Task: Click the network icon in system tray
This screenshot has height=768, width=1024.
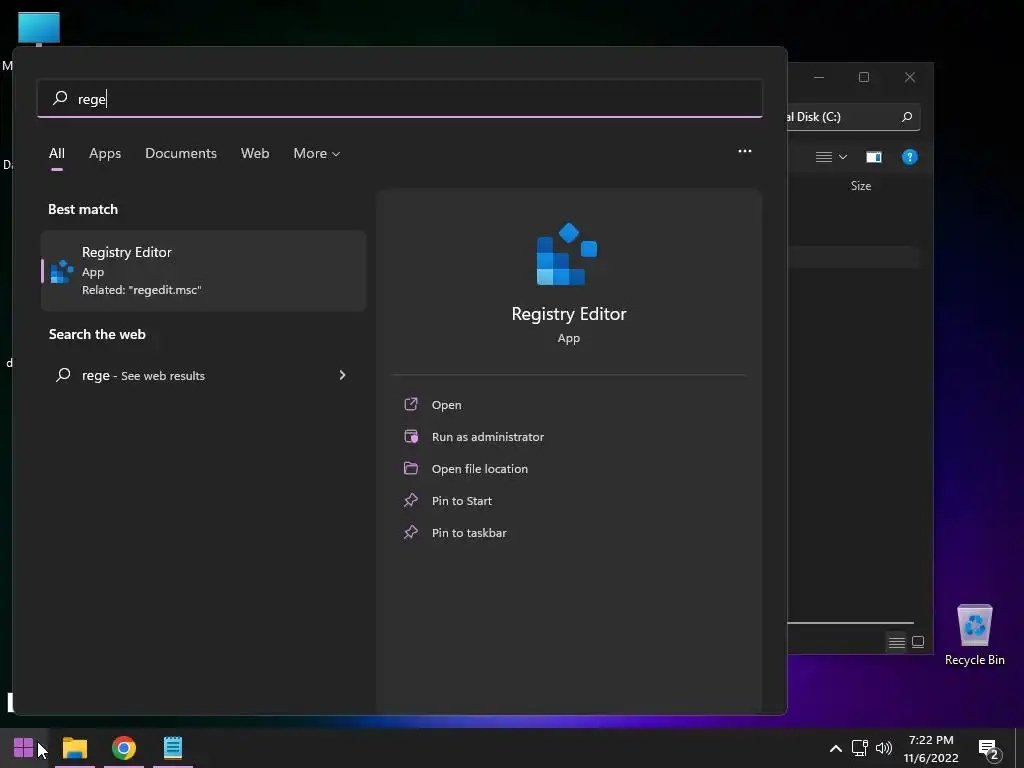Action: [x=859, y=748]
